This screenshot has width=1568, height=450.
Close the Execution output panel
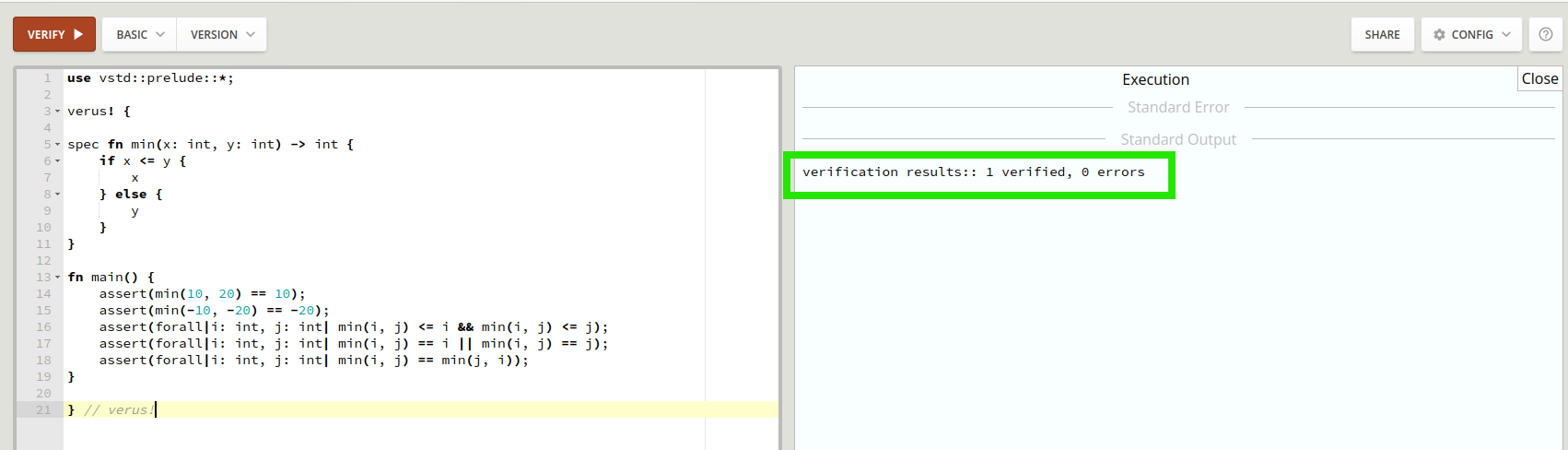tap(1539, 79)
